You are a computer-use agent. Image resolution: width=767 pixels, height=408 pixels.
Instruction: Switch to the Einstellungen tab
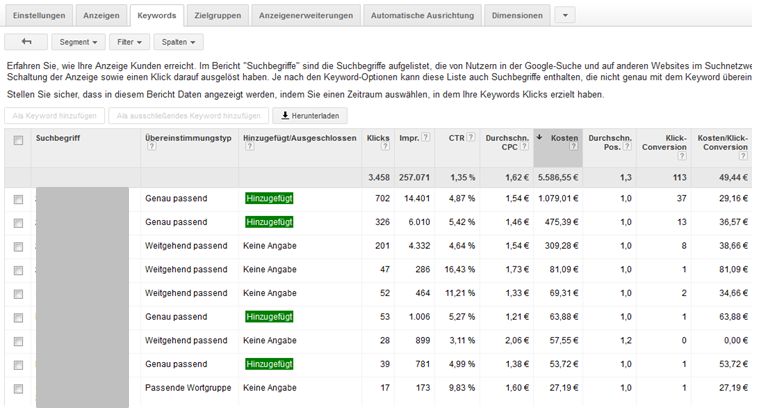coord(39,15)
